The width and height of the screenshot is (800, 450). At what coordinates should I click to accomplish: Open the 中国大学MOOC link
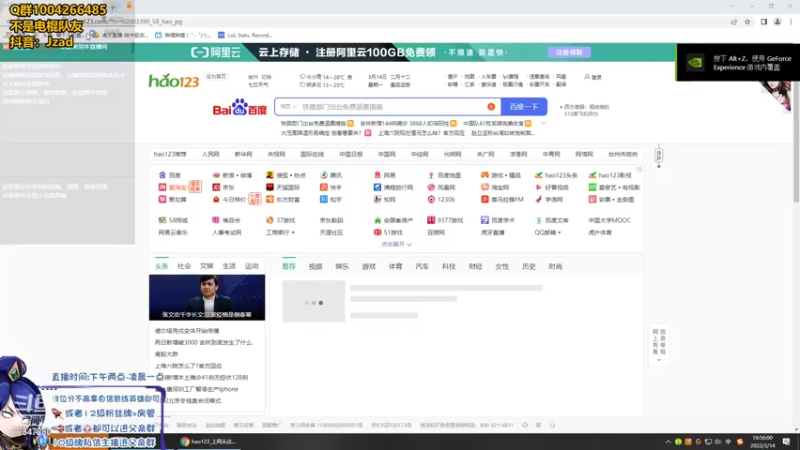point(609,220)
